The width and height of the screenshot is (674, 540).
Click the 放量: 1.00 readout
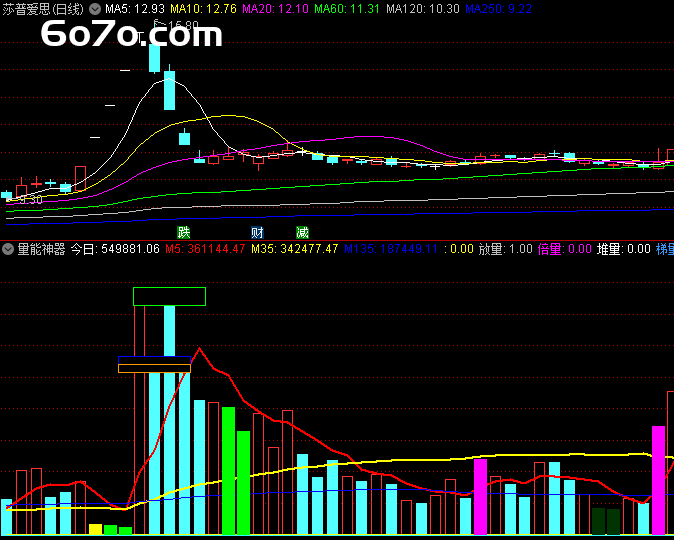(x=506, y=249)
